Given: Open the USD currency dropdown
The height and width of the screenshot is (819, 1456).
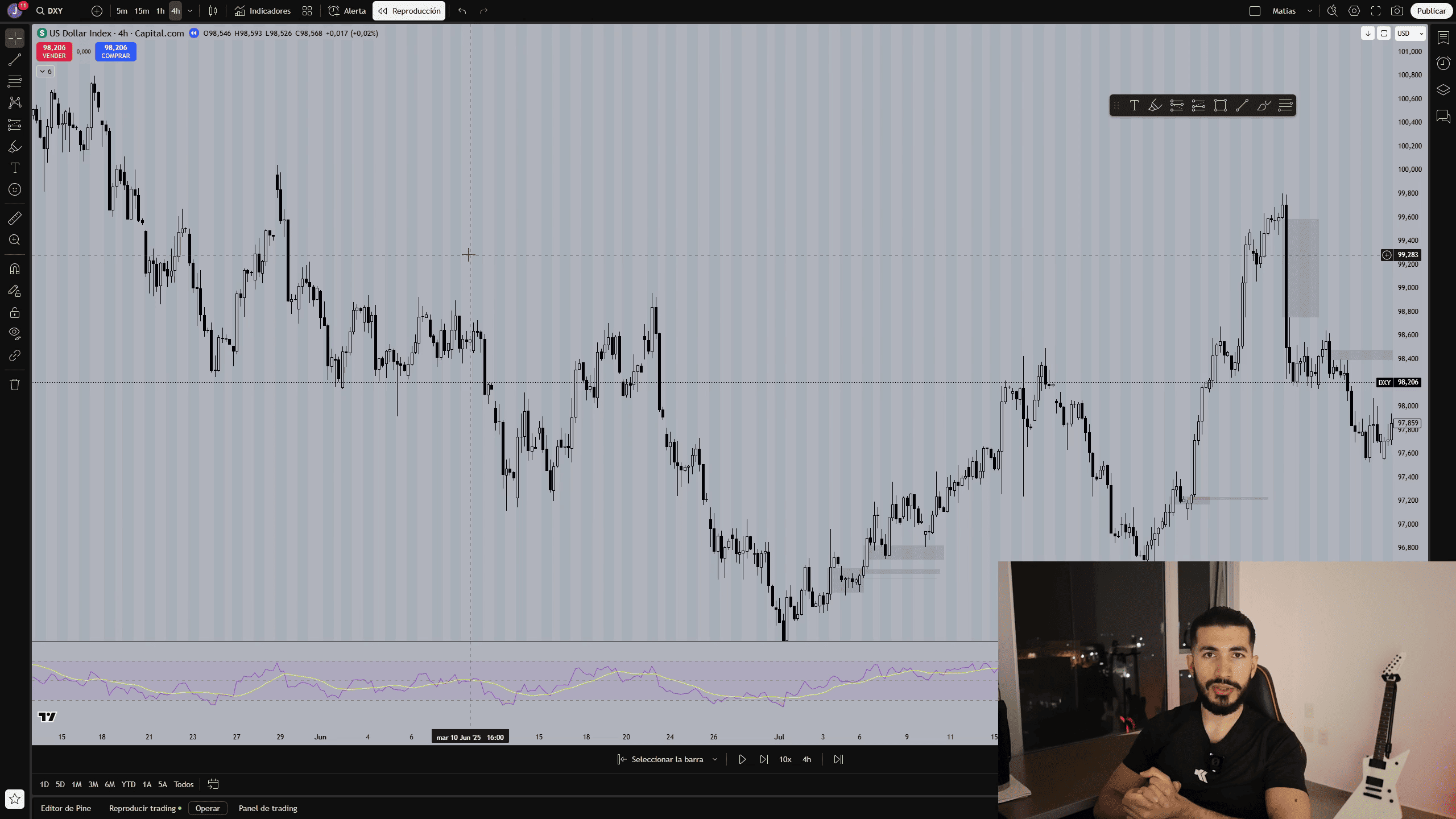Looking at the screenshot, I should click(1409, 34).
